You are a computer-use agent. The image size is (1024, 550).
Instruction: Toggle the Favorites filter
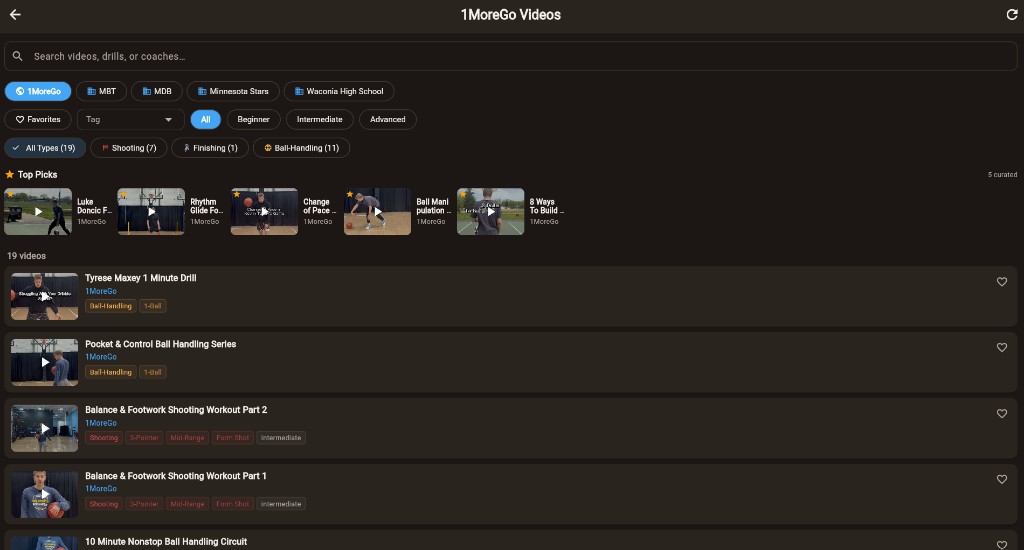click(38, 120)
